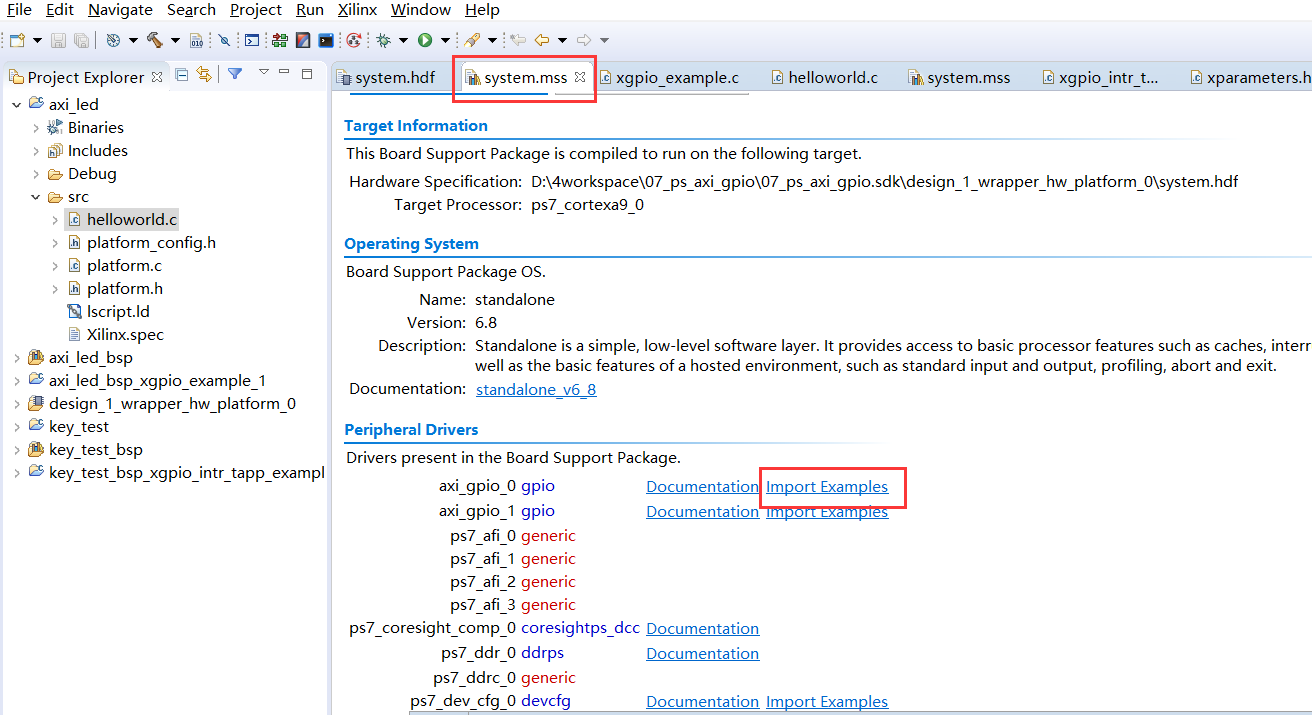Click the green-red board toolbar icon
This screenshot has width=1312, height=715.
279,41
